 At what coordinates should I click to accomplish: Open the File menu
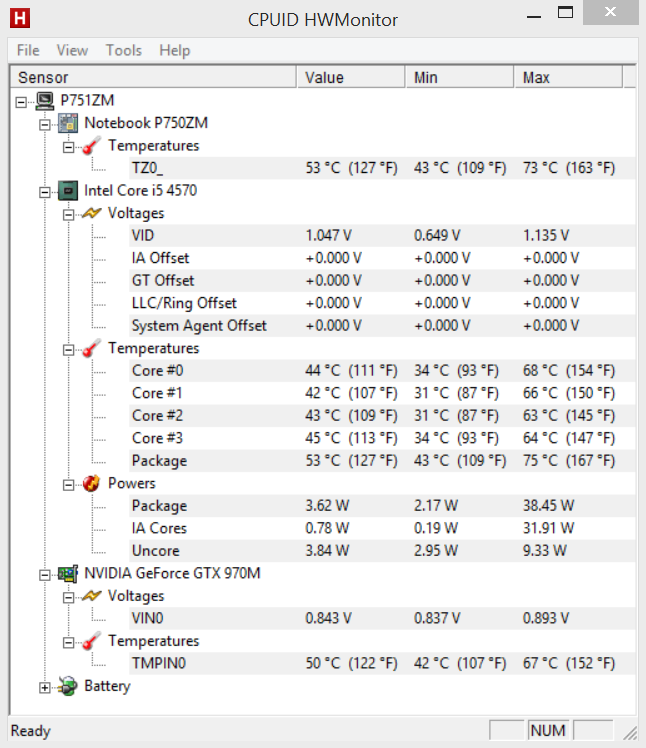(28, 50)
